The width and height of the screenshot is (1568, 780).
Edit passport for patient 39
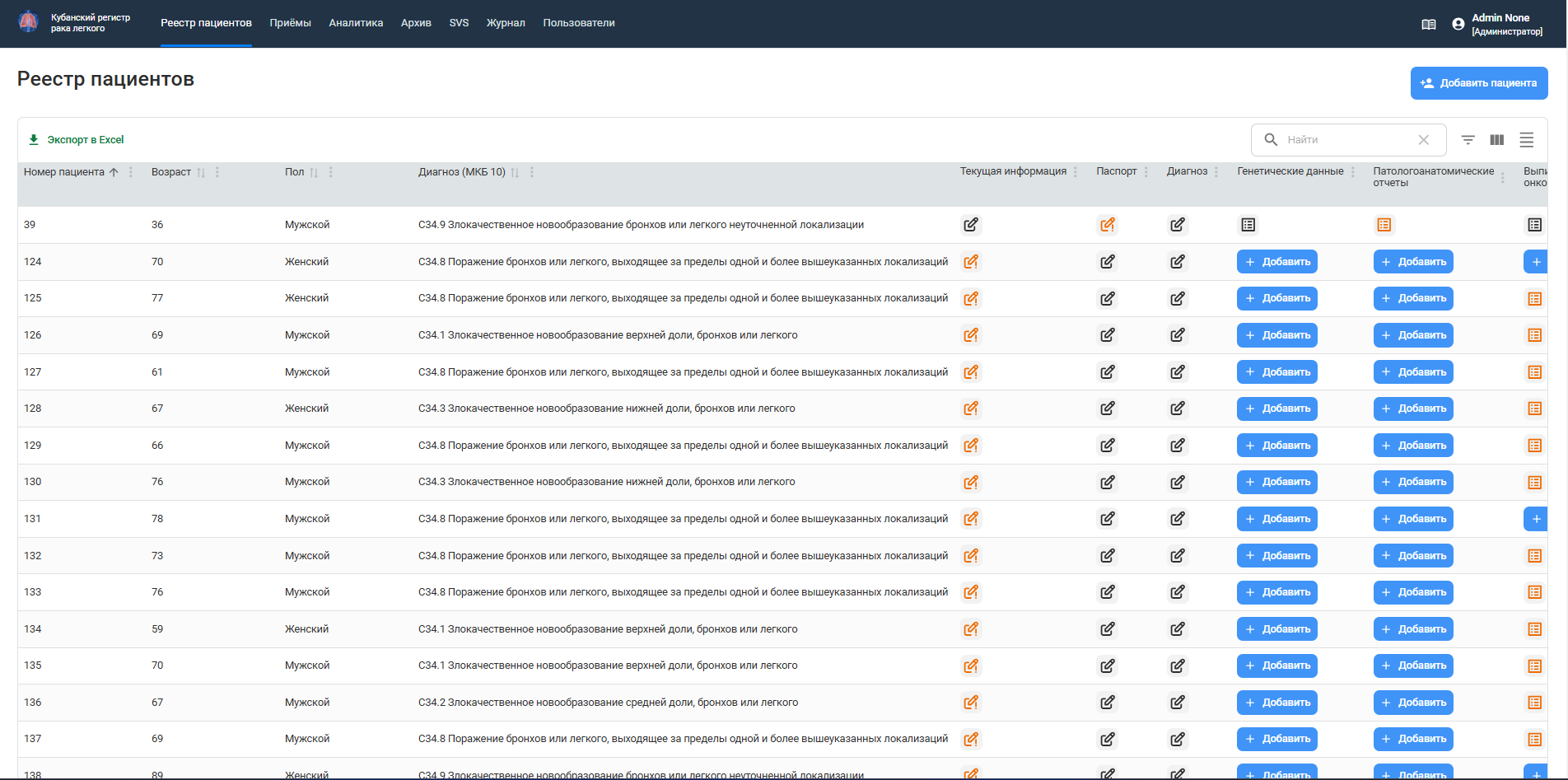(x=1108, y=225)
